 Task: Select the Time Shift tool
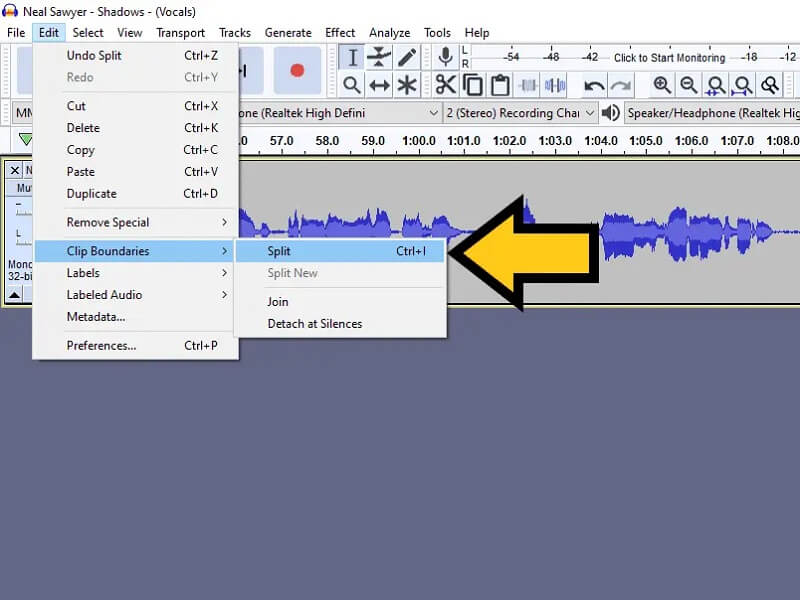378,85
